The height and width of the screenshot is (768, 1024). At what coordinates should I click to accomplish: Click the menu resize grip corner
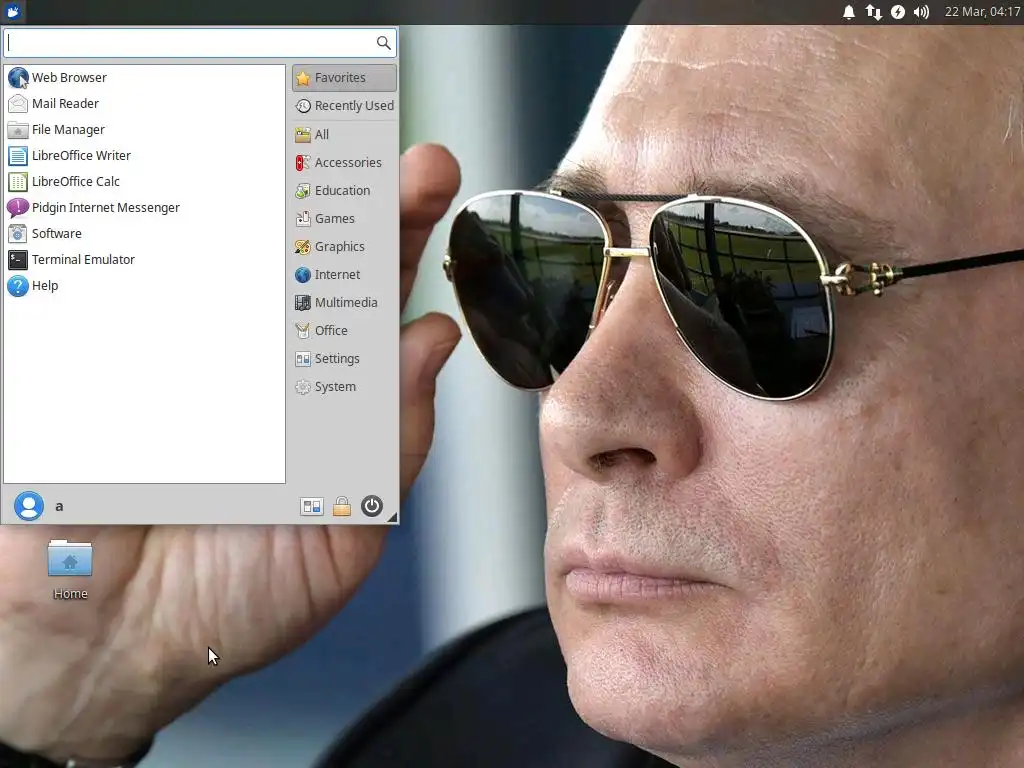coord(392,517)
